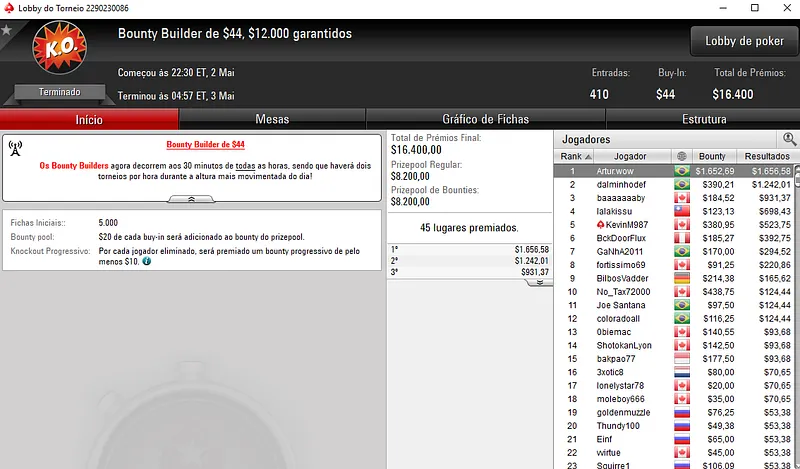
Task: Open the player search magnifier icon
Action: coord(789,139)
